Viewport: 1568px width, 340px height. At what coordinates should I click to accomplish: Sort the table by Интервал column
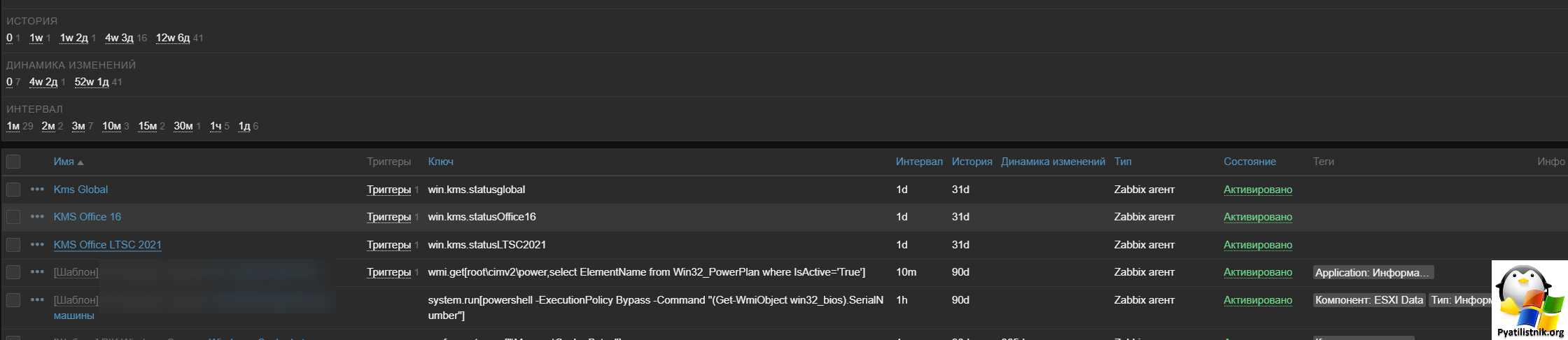click(x=919, y=162)
